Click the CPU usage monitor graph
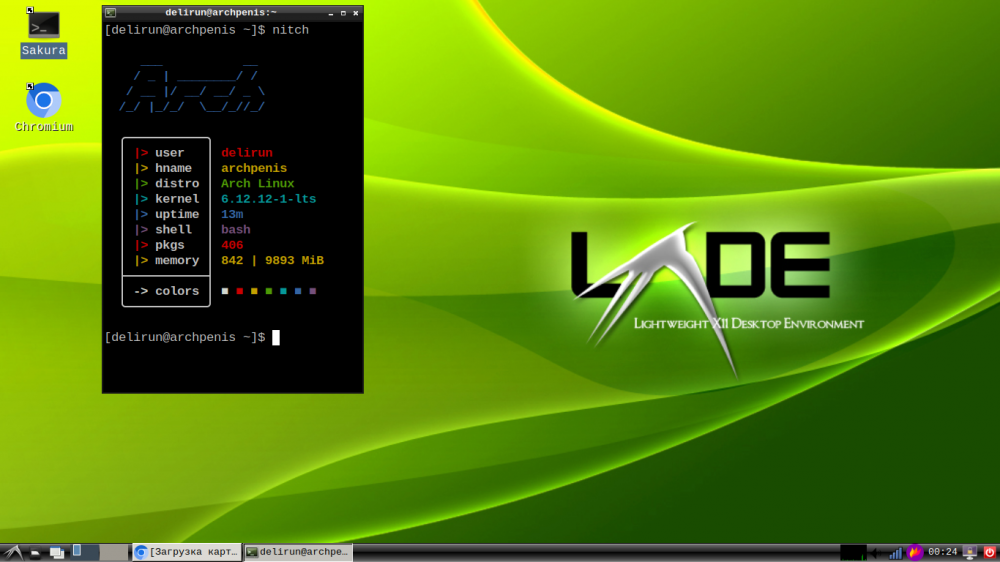The width and height of the screenshot is (1000, 562). click(x=853, y=552)
